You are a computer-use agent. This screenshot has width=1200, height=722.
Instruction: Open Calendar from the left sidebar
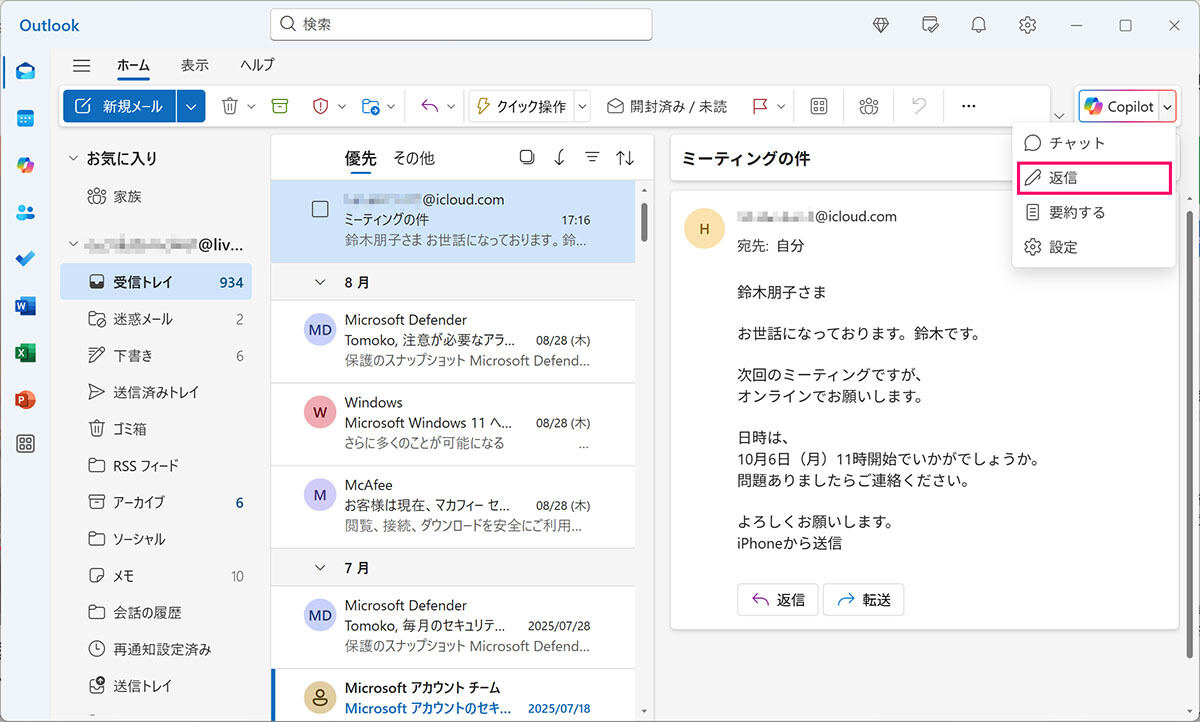25,118
